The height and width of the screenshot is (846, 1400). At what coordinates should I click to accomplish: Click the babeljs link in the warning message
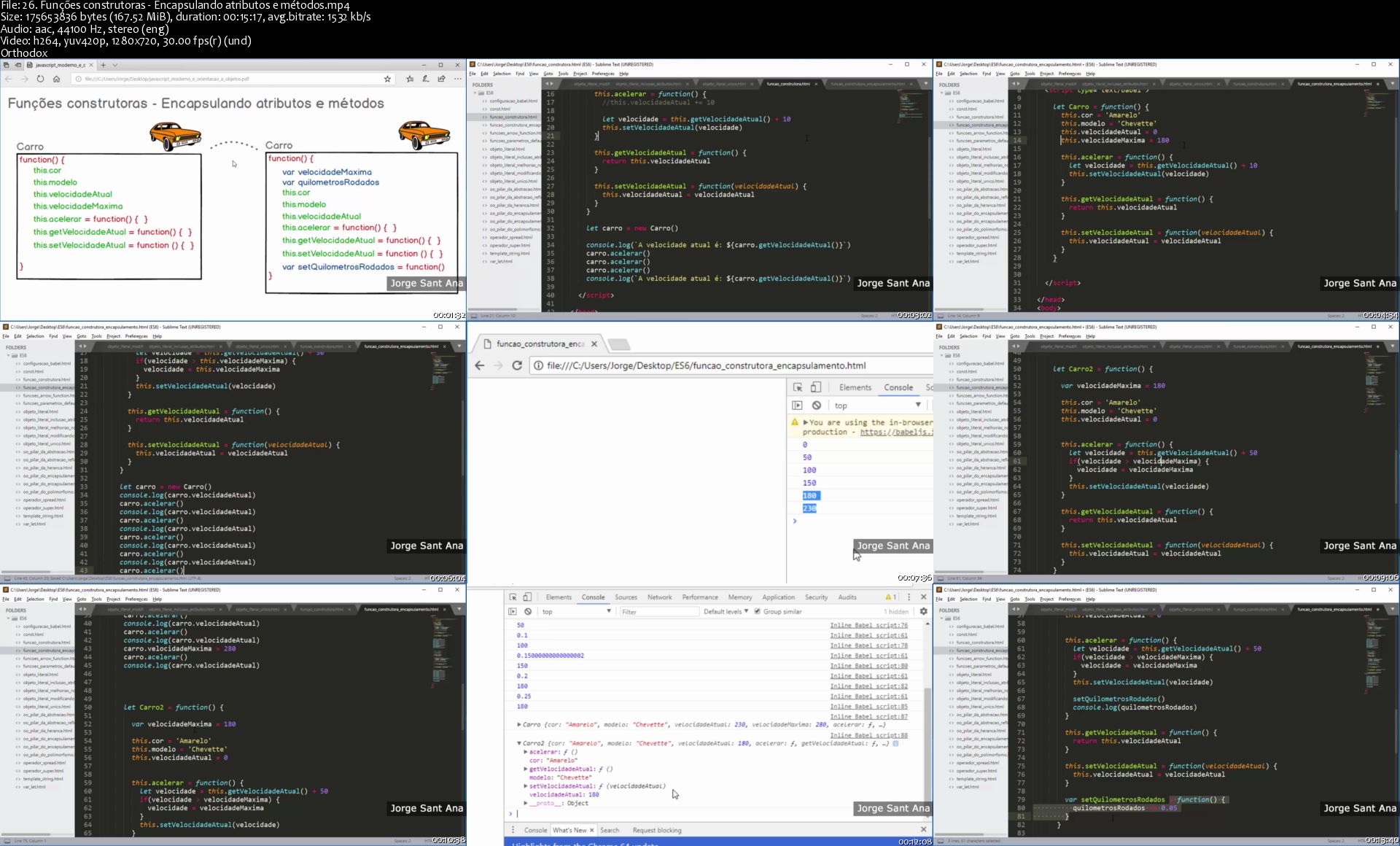pos(895,432)
